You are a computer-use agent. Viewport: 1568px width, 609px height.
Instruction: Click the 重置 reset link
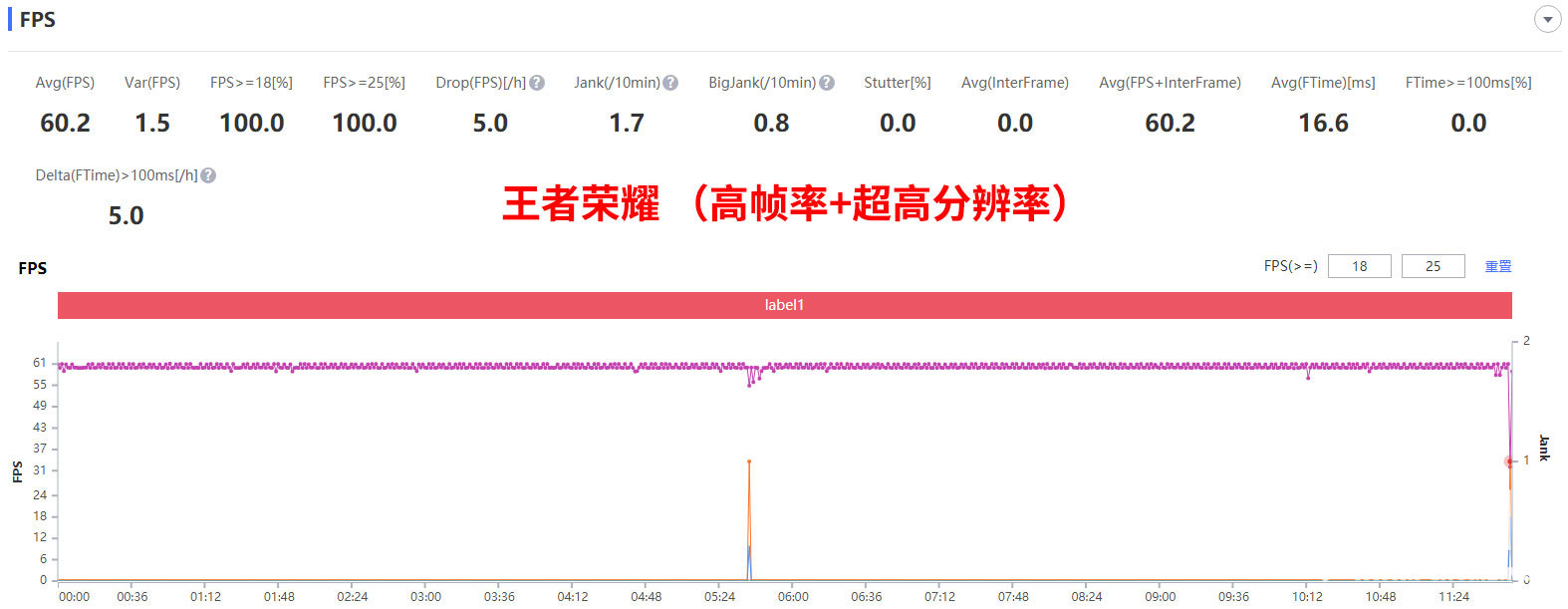click(x=1498, y=266)
